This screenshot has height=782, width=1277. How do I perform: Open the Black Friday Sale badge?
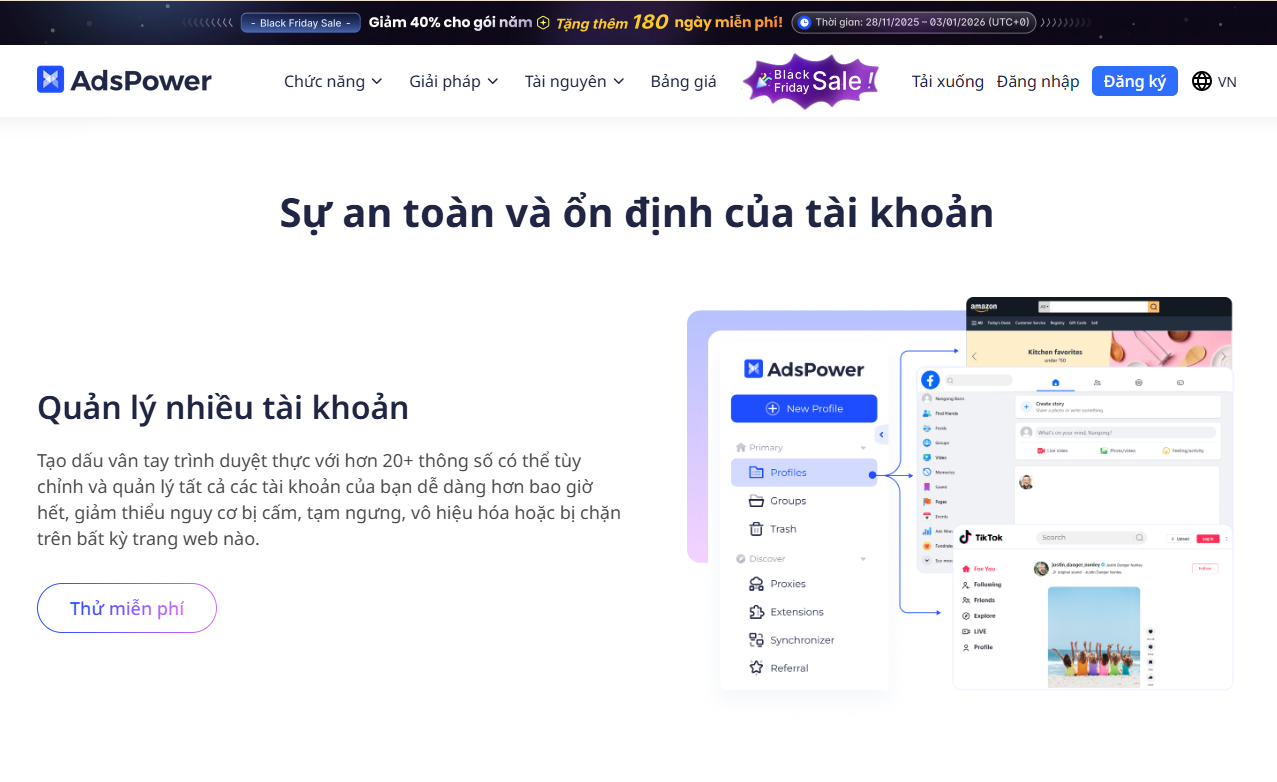(813, 81)
